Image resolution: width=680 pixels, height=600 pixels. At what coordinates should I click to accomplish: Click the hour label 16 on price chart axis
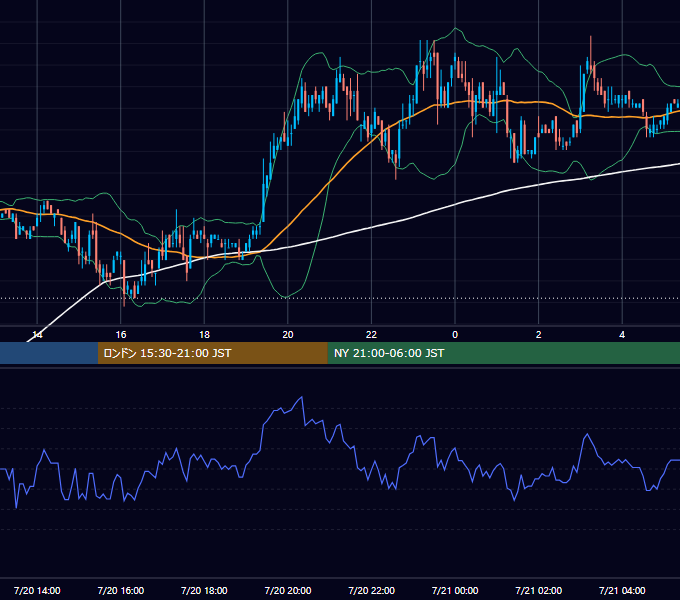point(121,335)
